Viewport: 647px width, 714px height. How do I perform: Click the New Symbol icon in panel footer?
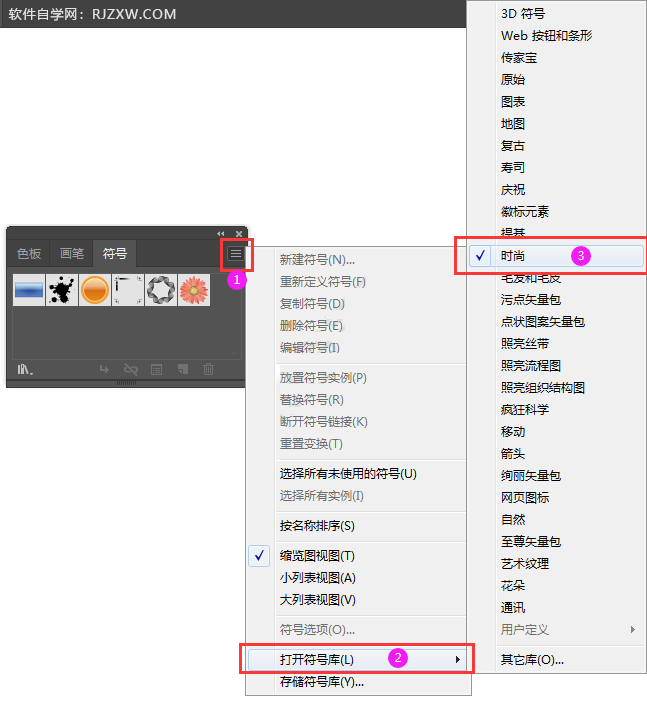183,369
